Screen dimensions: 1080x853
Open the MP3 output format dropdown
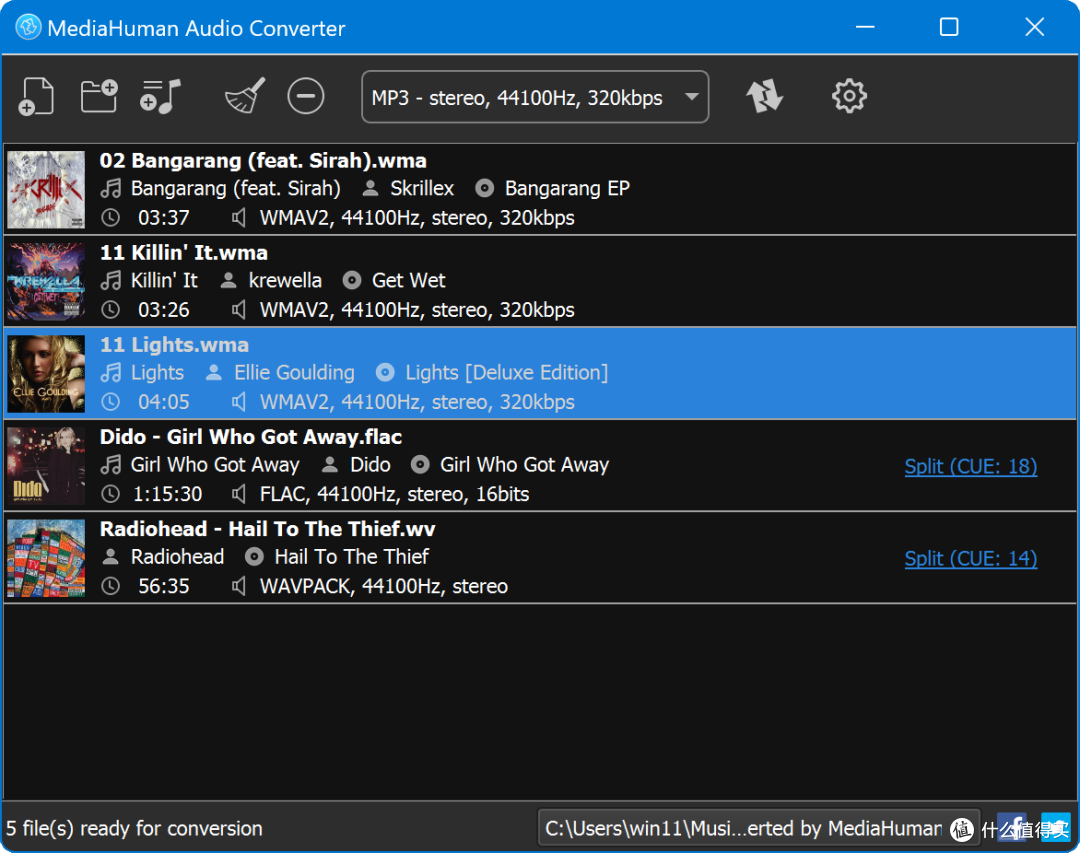[535, 97]
